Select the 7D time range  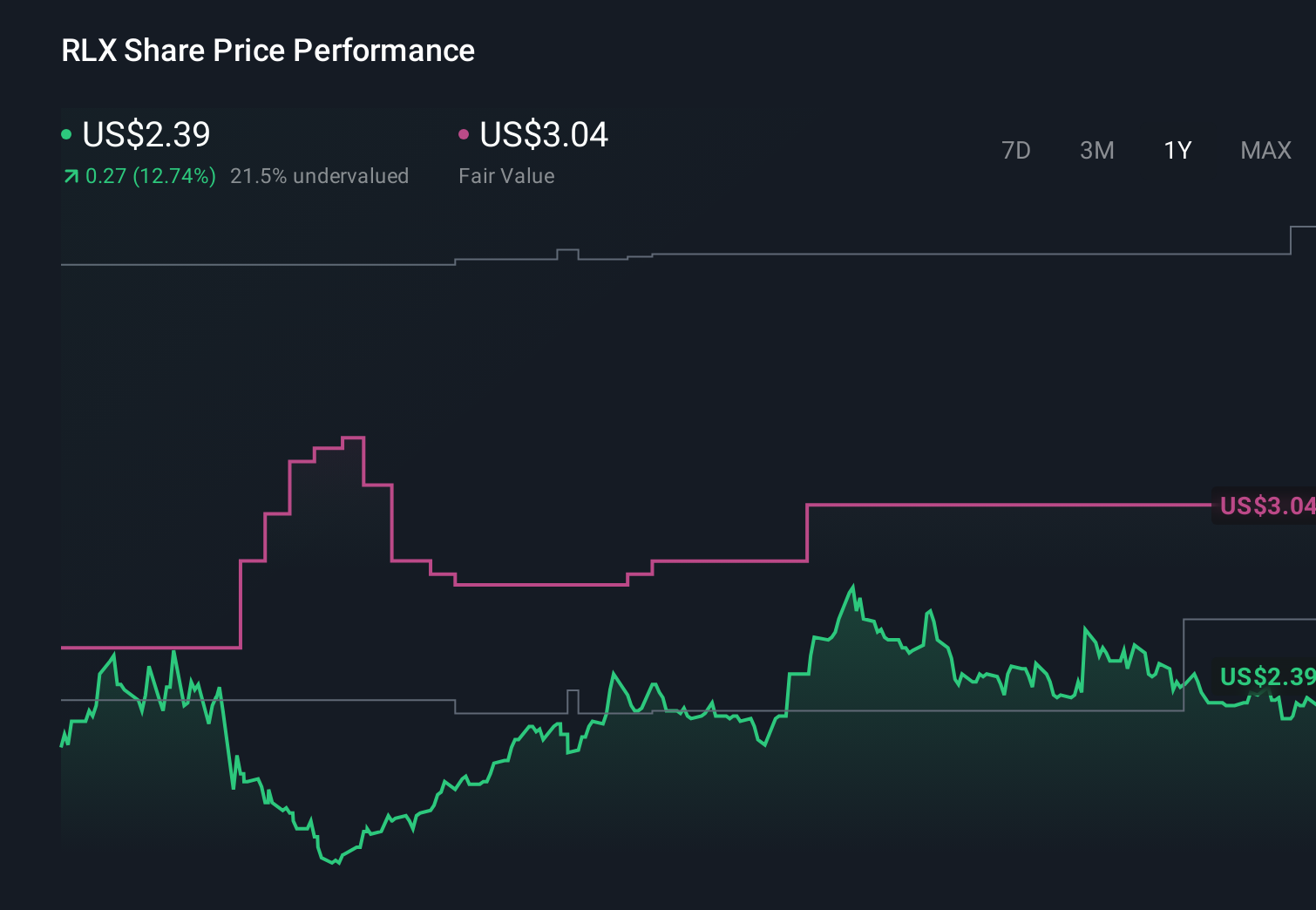pos(1016,150)
